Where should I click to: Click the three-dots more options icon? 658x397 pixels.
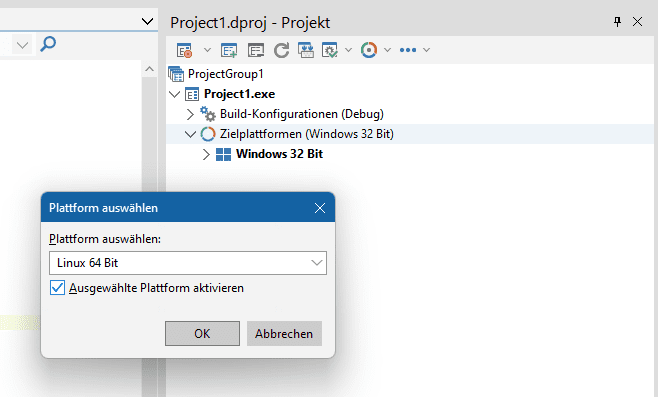[408, 50]
